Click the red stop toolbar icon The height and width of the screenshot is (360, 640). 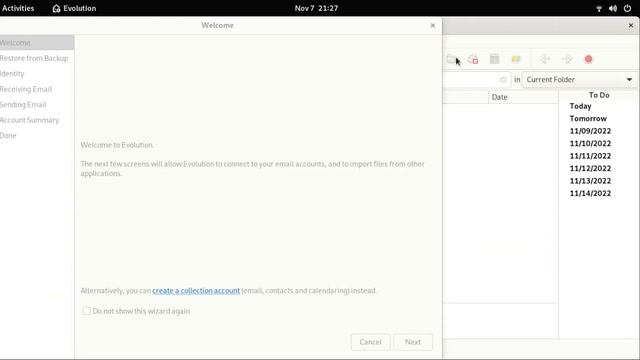tap(588, 59)
